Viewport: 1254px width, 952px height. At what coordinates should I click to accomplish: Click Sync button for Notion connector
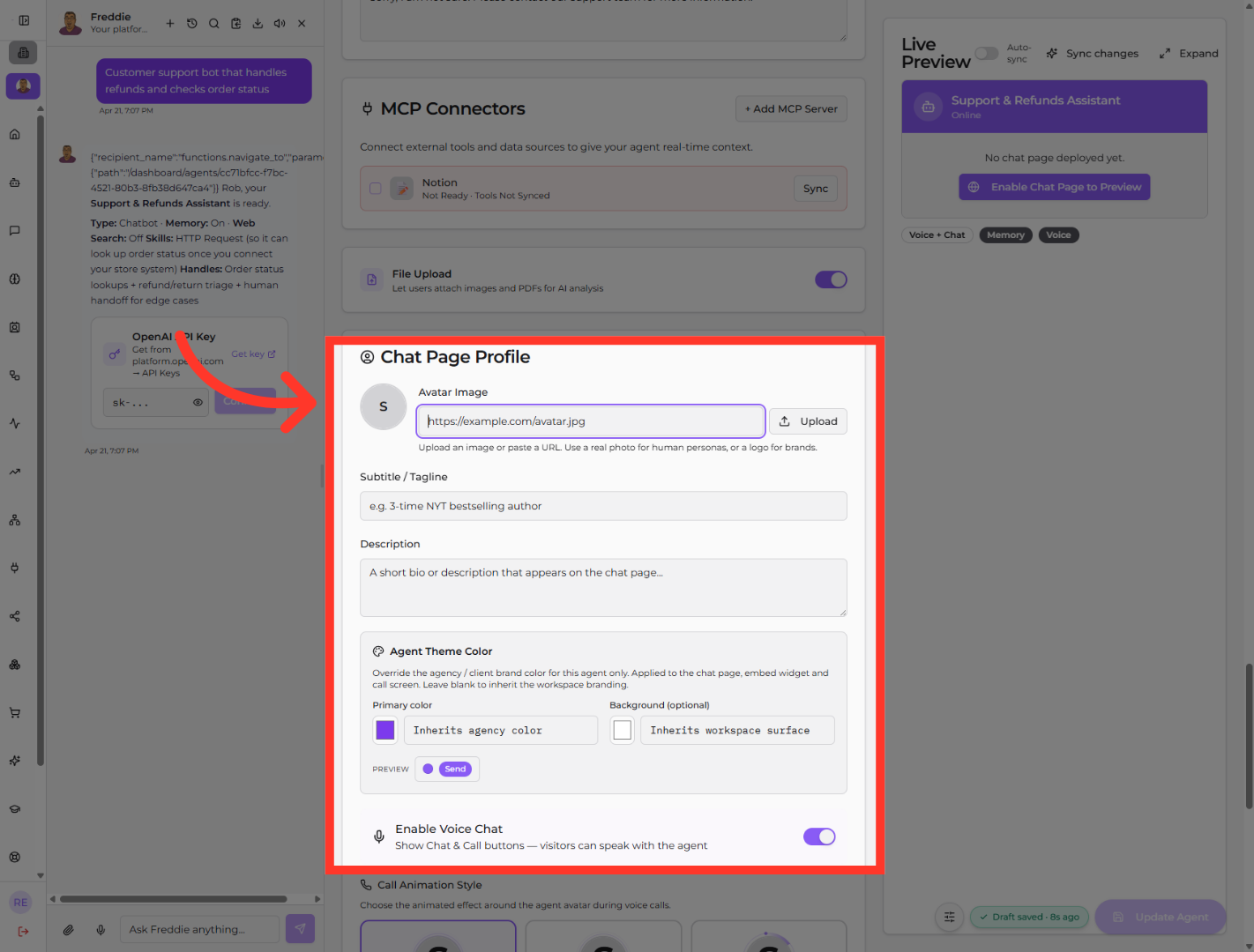tap(816, 189)
